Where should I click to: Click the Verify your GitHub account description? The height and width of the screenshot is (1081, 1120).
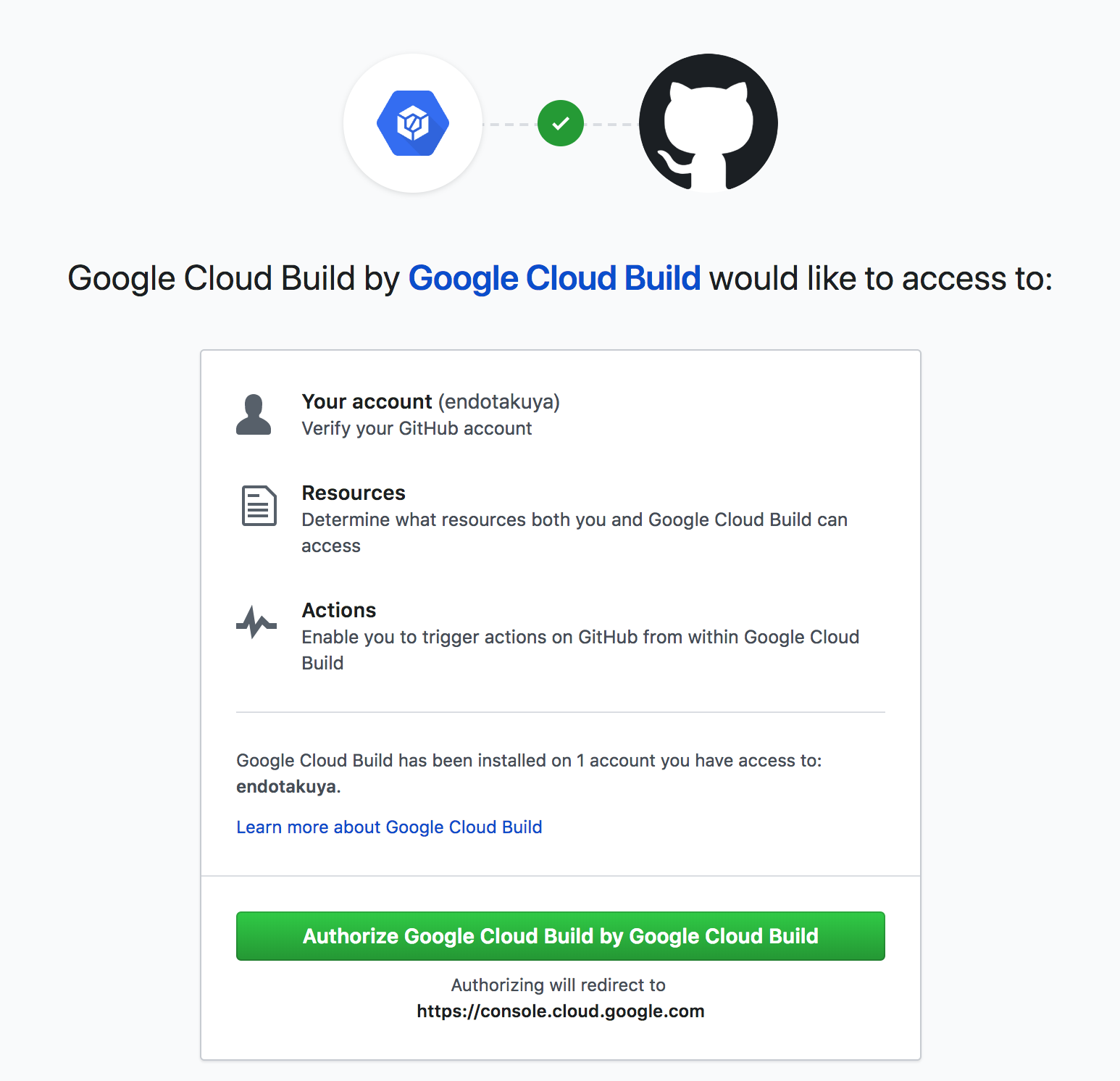click(x=417, y=428)
